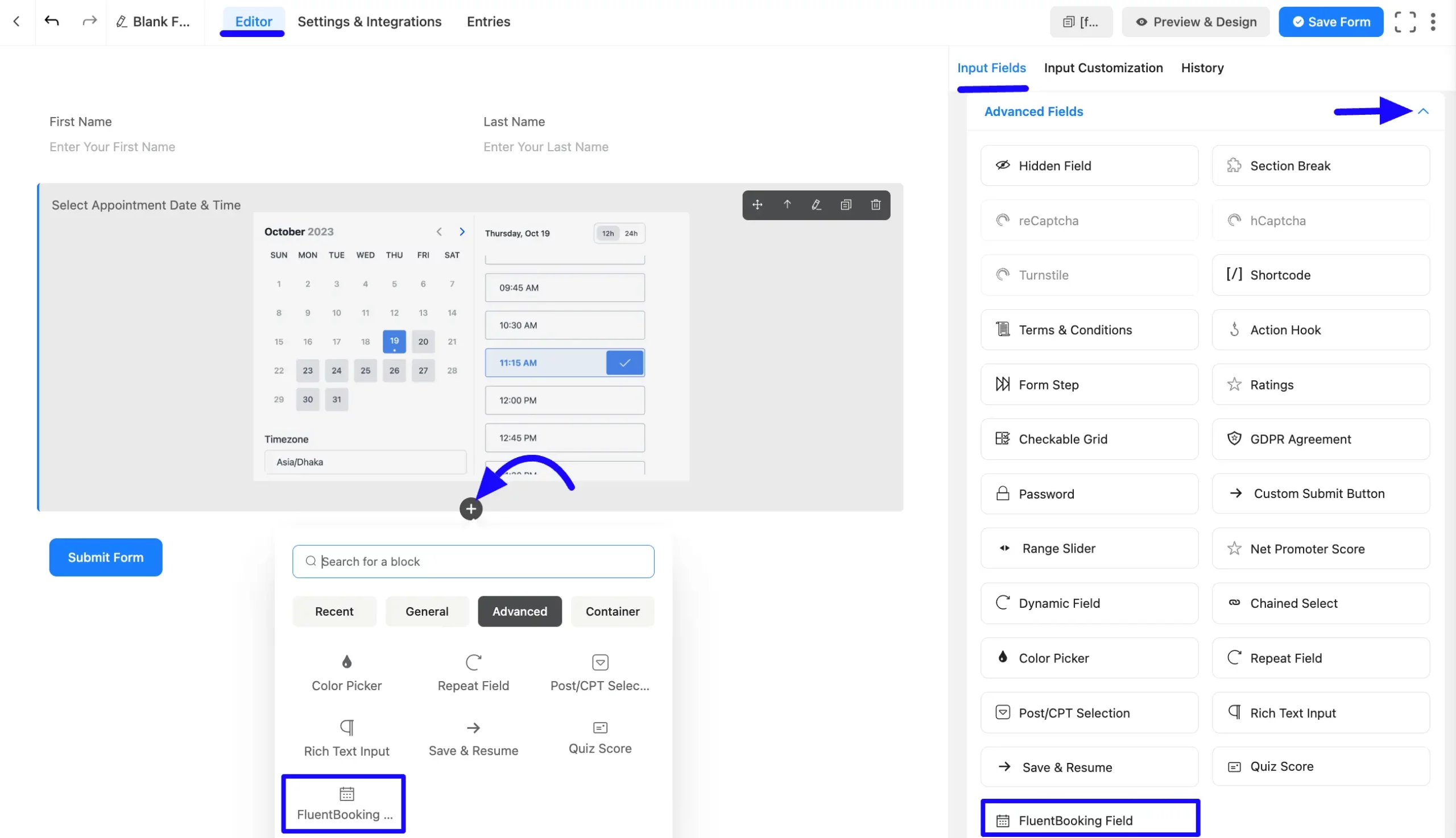Collapse the Advanced Fields section
The height and width of the screenshot is (838, 1456).
tap(1423, 111)
